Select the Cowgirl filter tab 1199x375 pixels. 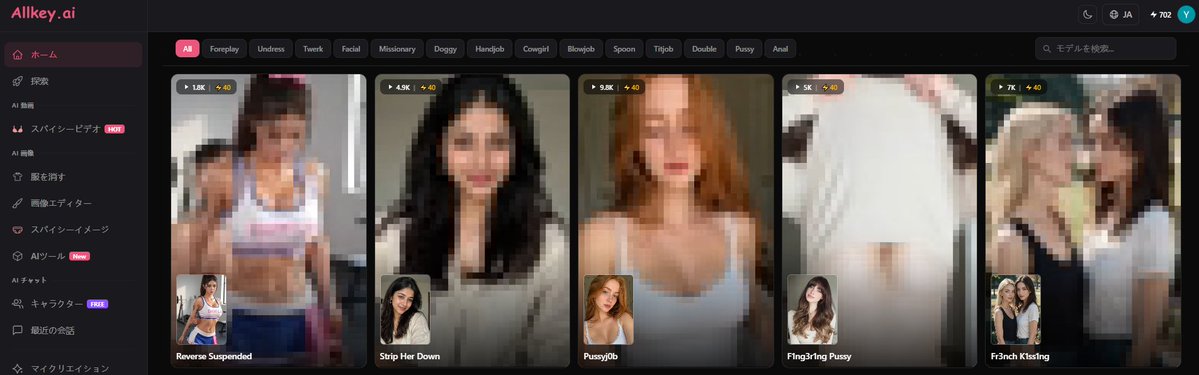click(535, 49)
